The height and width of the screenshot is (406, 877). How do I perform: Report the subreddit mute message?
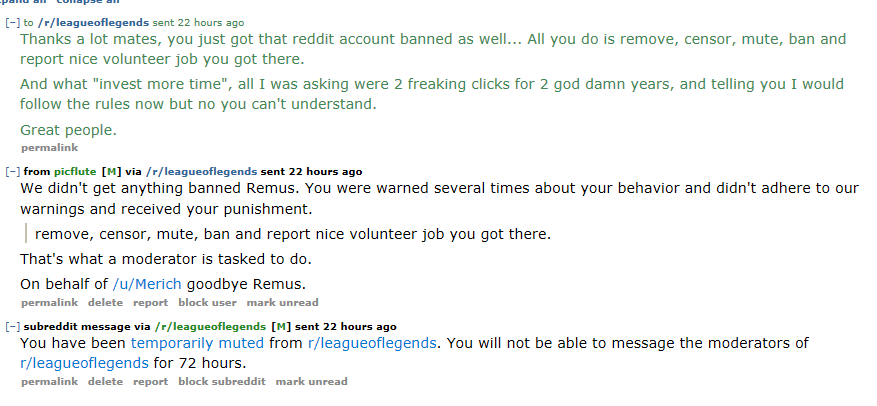coord(150,381)
